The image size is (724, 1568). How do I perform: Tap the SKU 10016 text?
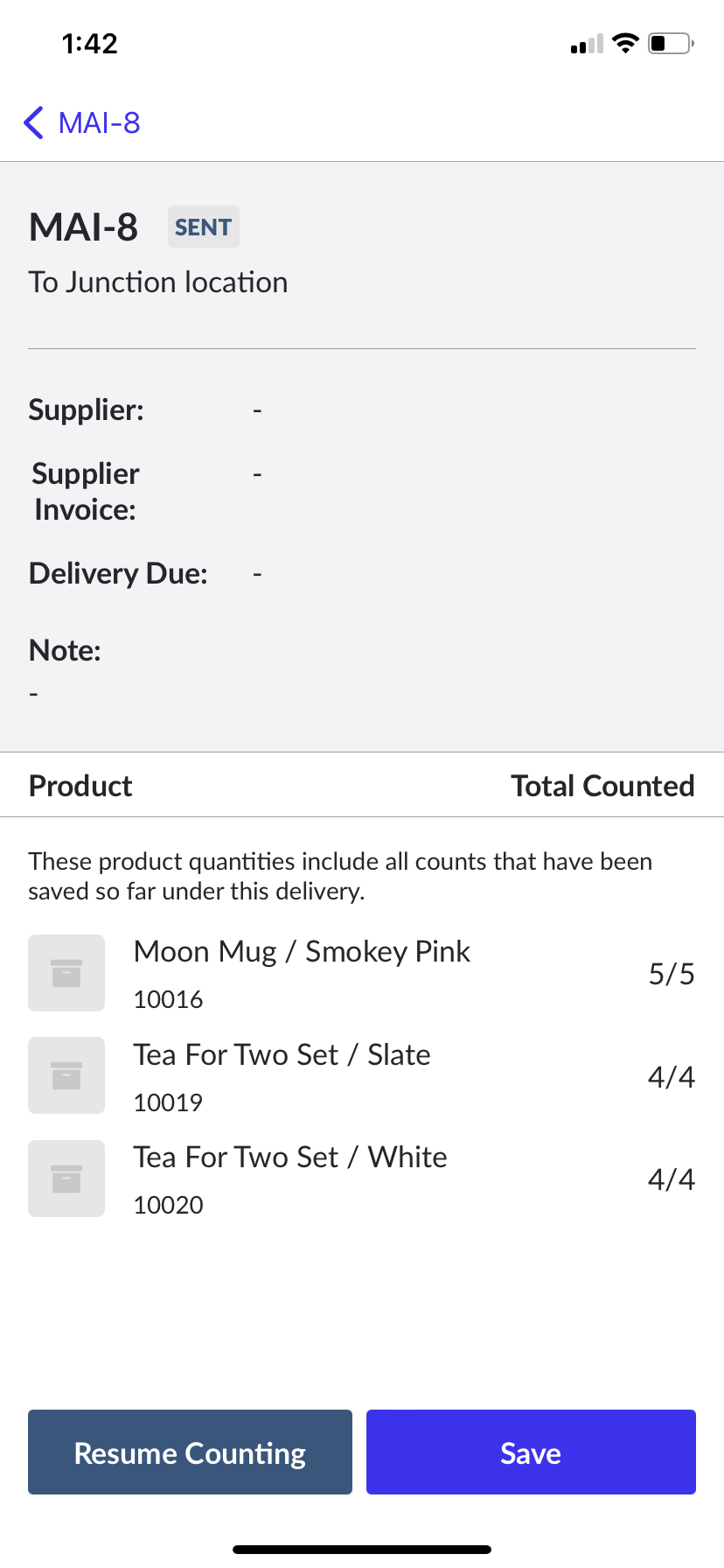tap(168, 999)
